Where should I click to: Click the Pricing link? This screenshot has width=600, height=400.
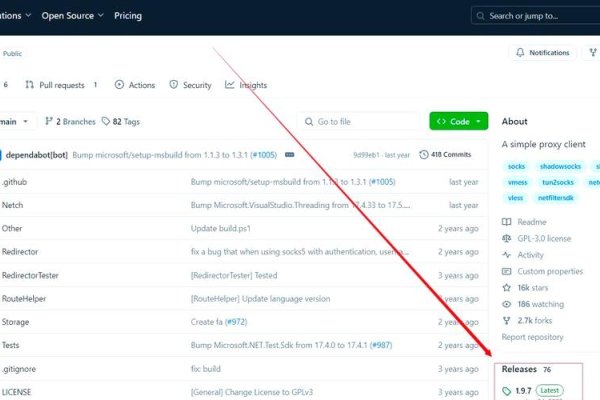pos(128,16)
